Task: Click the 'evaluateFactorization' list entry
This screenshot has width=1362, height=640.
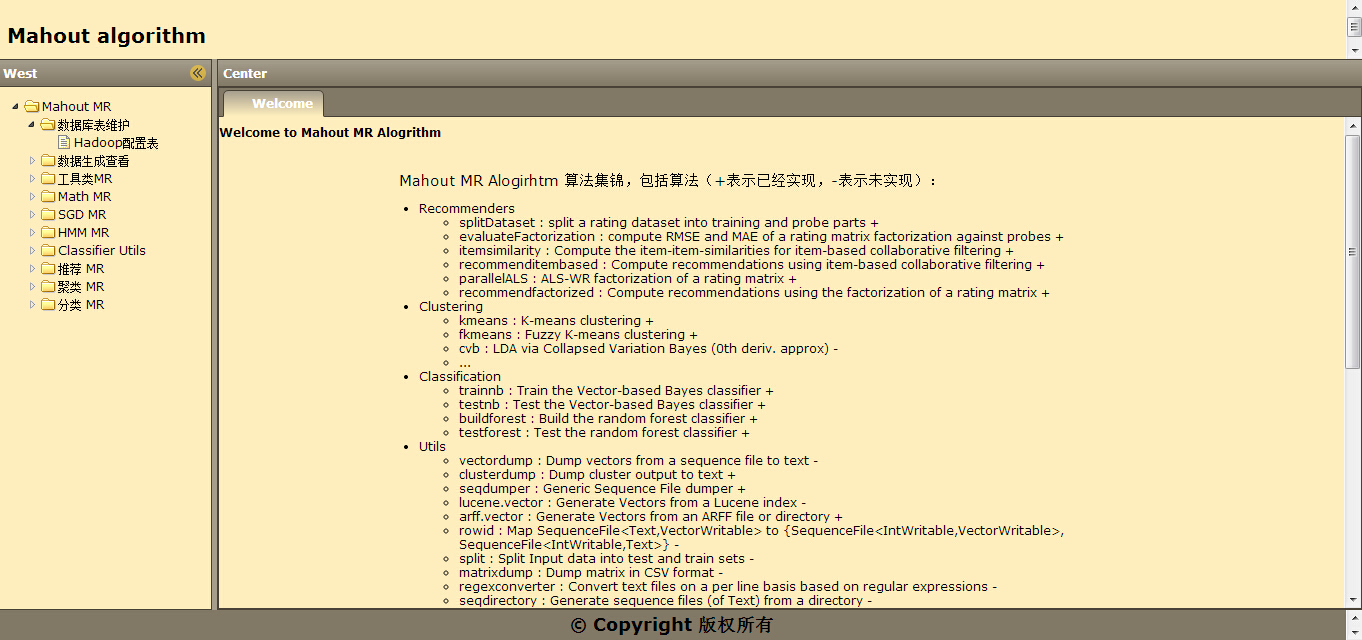Action: pyautogui.click(x=761, y=237)
